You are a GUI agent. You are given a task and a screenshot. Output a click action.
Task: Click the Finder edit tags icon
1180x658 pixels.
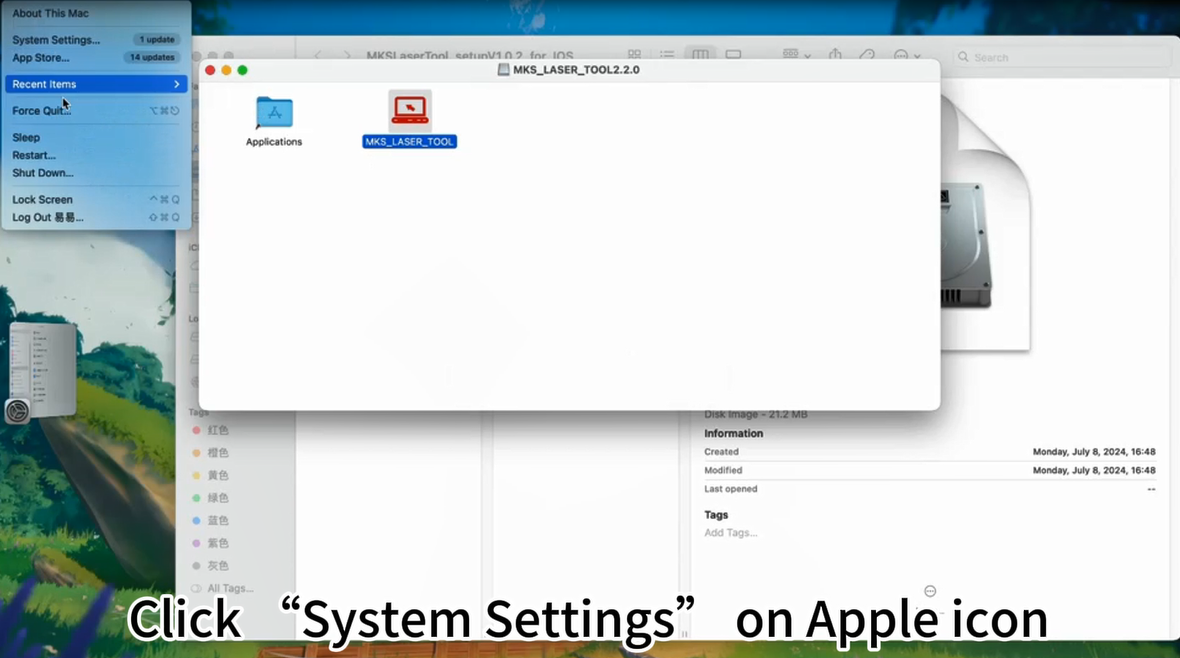coord(867,55)
